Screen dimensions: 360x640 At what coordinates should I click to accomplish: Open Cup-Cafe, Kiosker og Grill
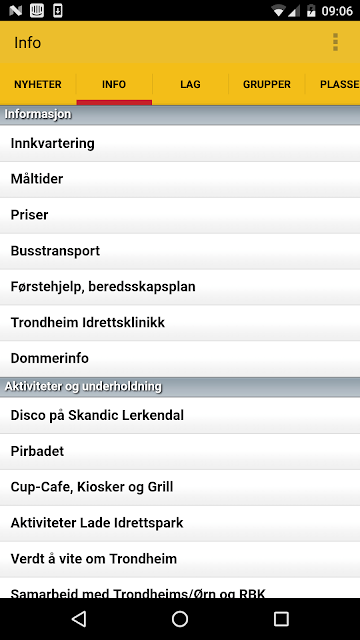[x=180, y=487]
